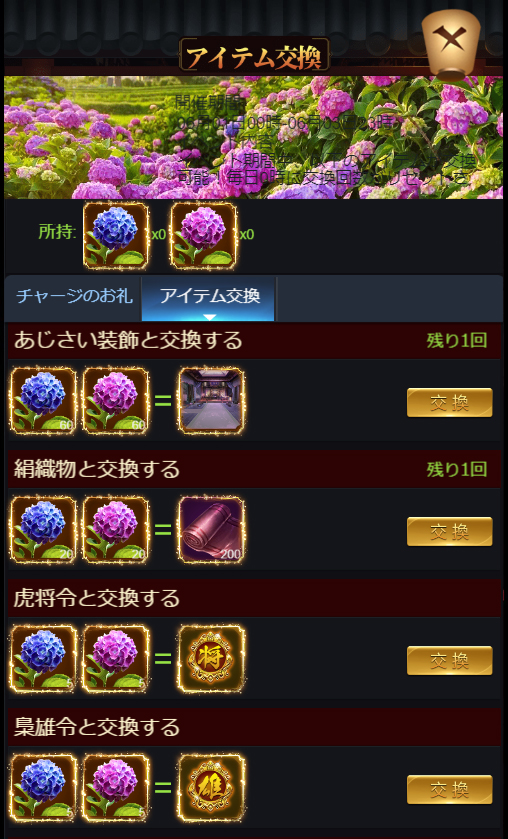Tap 交換 for silk fabric
The height and width of the screenshot is (839, 508).
pyautogui.click(x=450, y=531)
